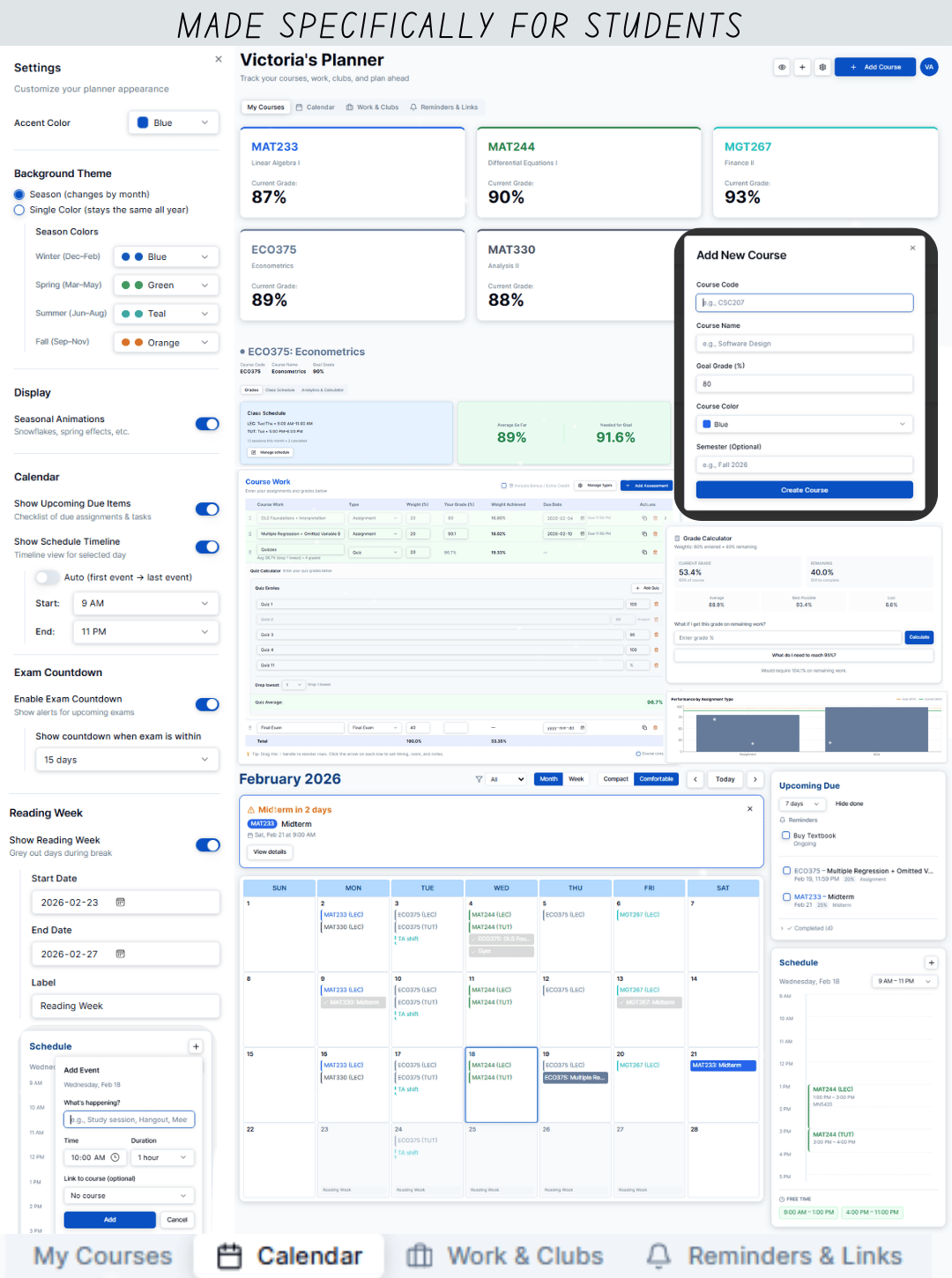The width and height of the screenshot is (952, 1278).
Task: Select Month calendar view
Action: tap(548, 779)
